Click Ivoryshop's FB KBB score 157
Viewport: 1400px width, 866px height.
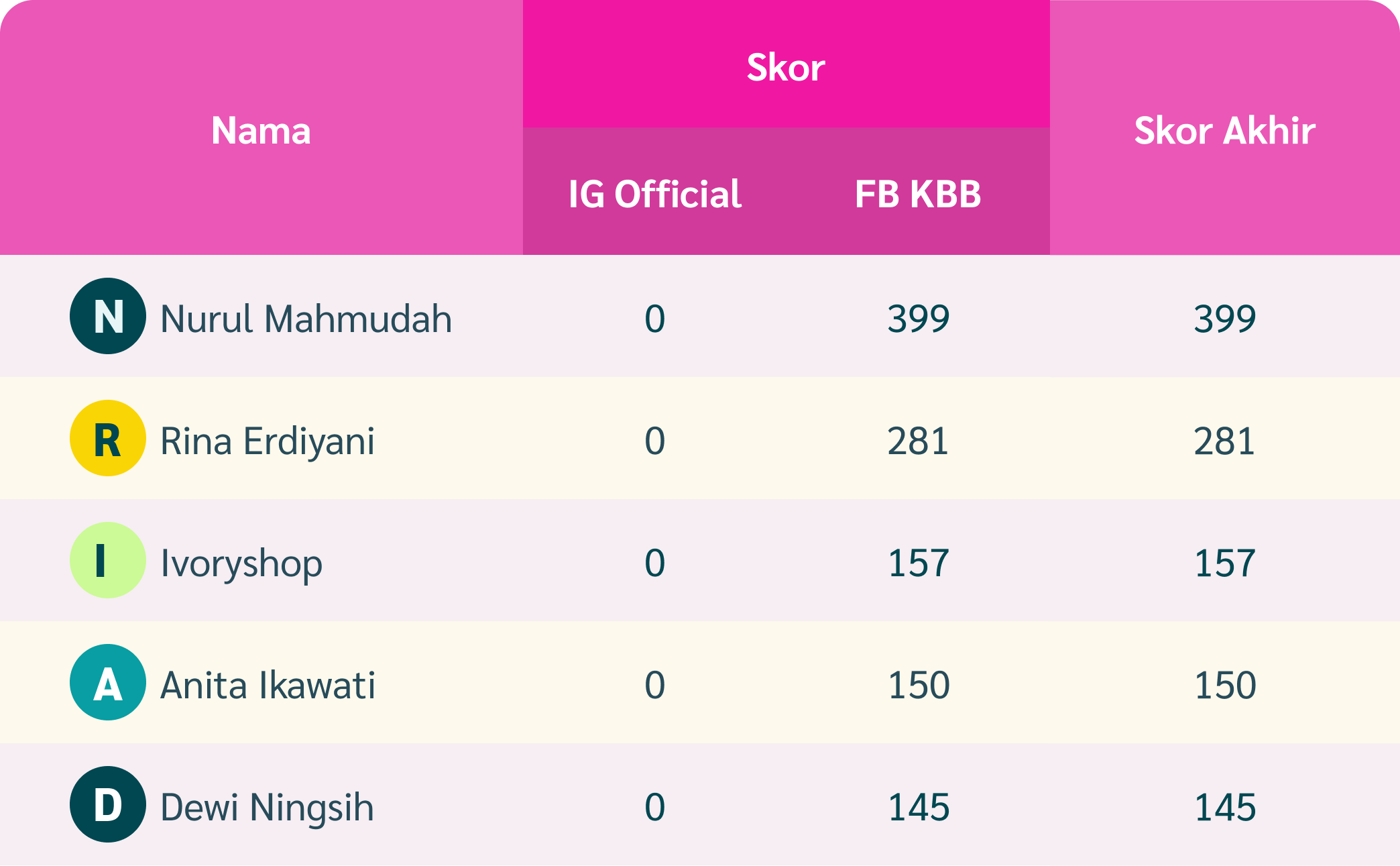(919, 563)
